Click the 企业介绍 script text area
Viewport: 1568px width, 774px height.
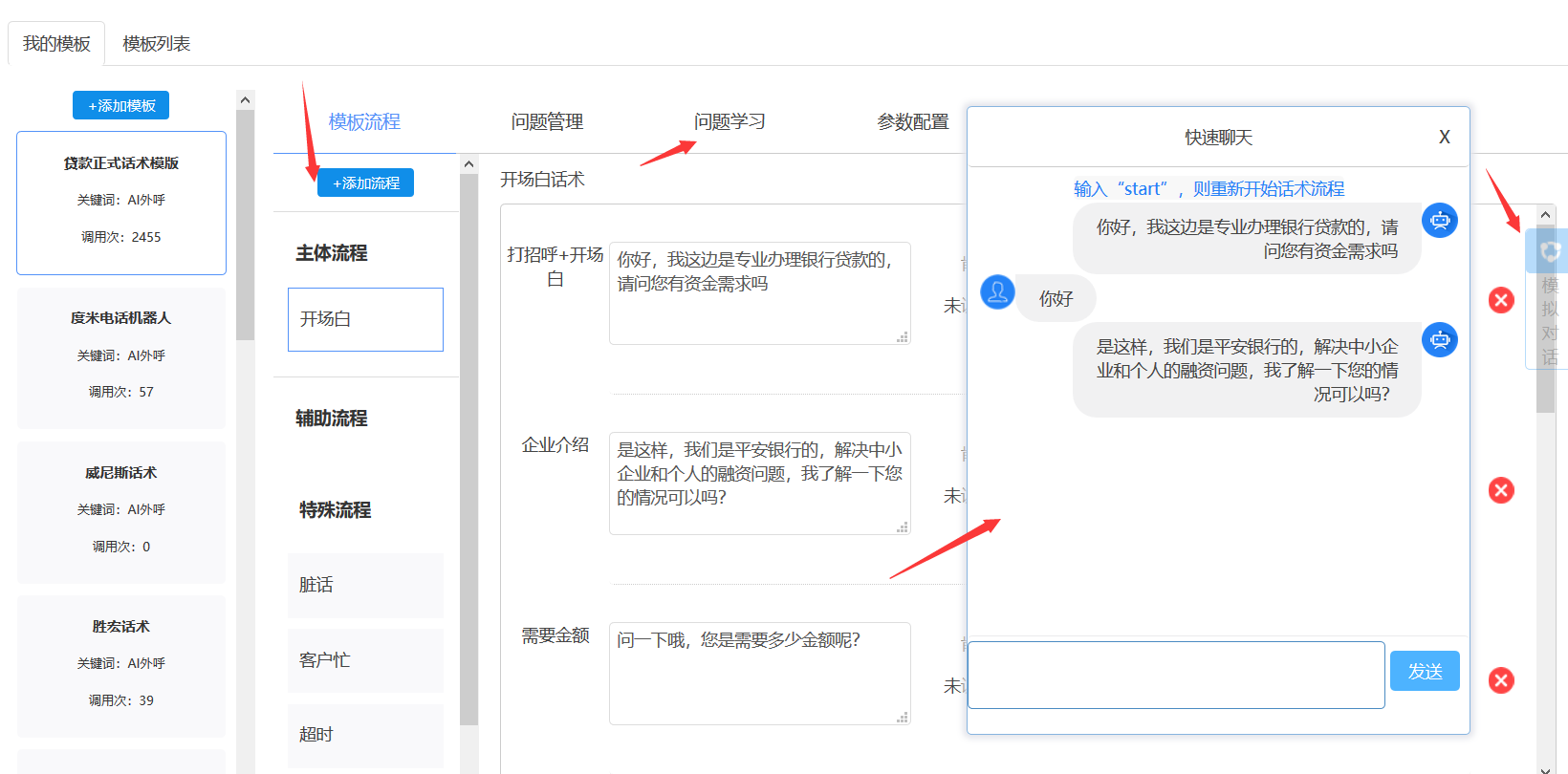[x=759, y=483]
